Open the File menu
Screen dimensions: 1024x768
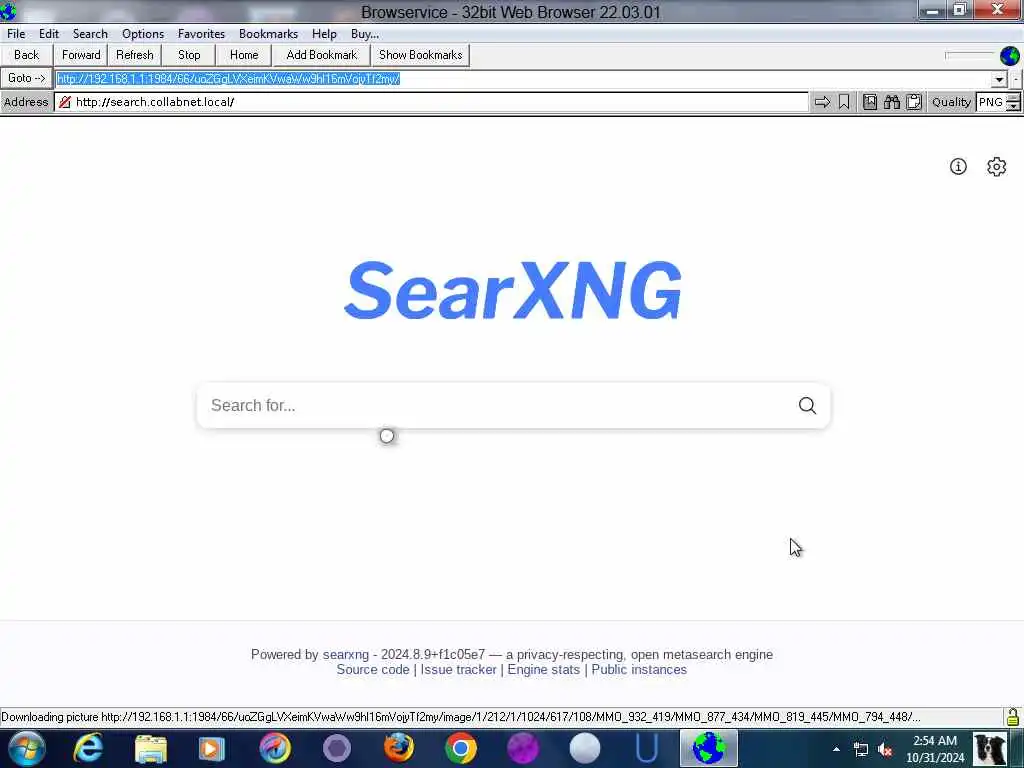tap(16, 34)
